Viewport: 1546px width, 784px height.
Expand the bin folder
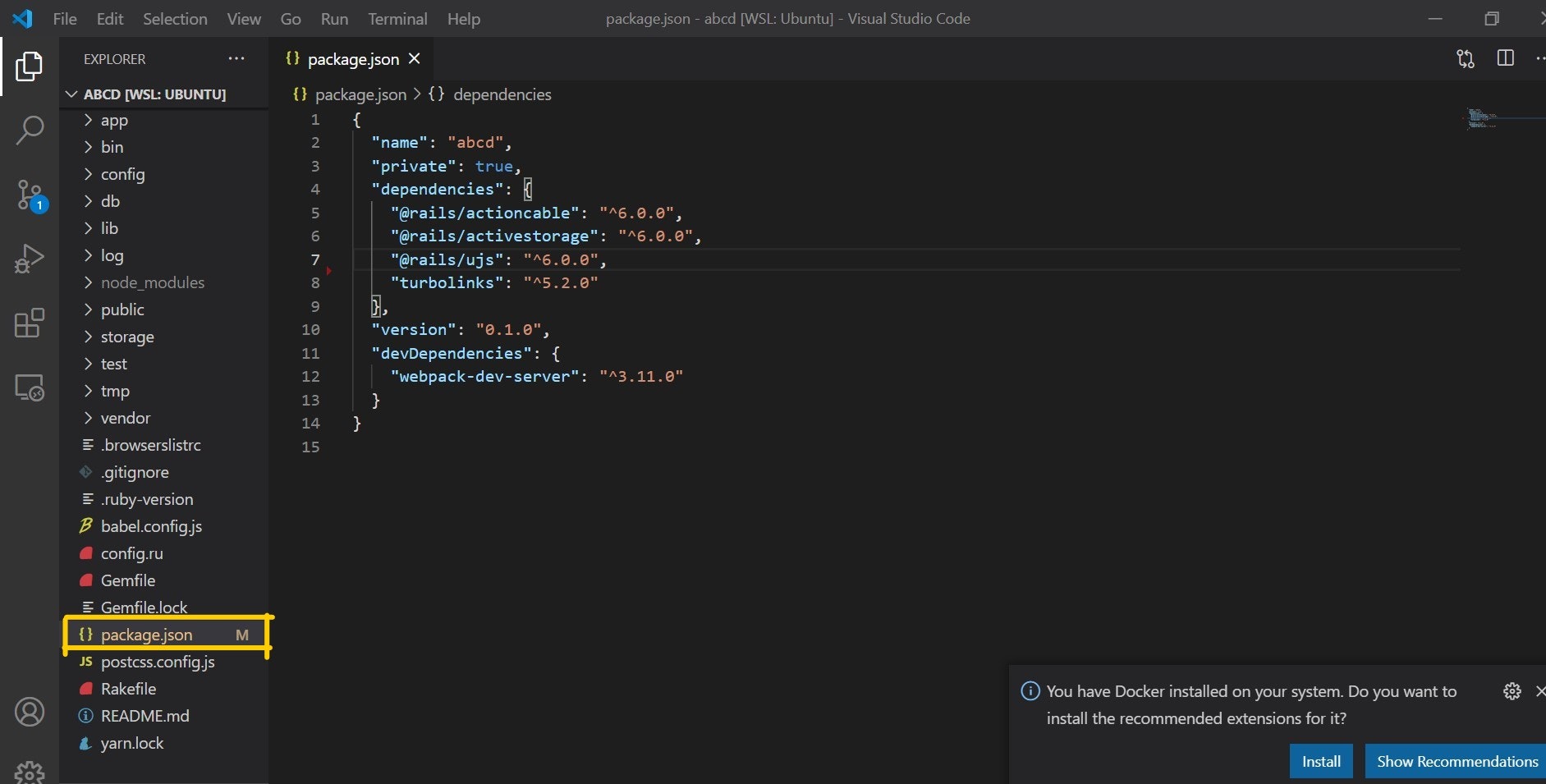tap(164, 147)
